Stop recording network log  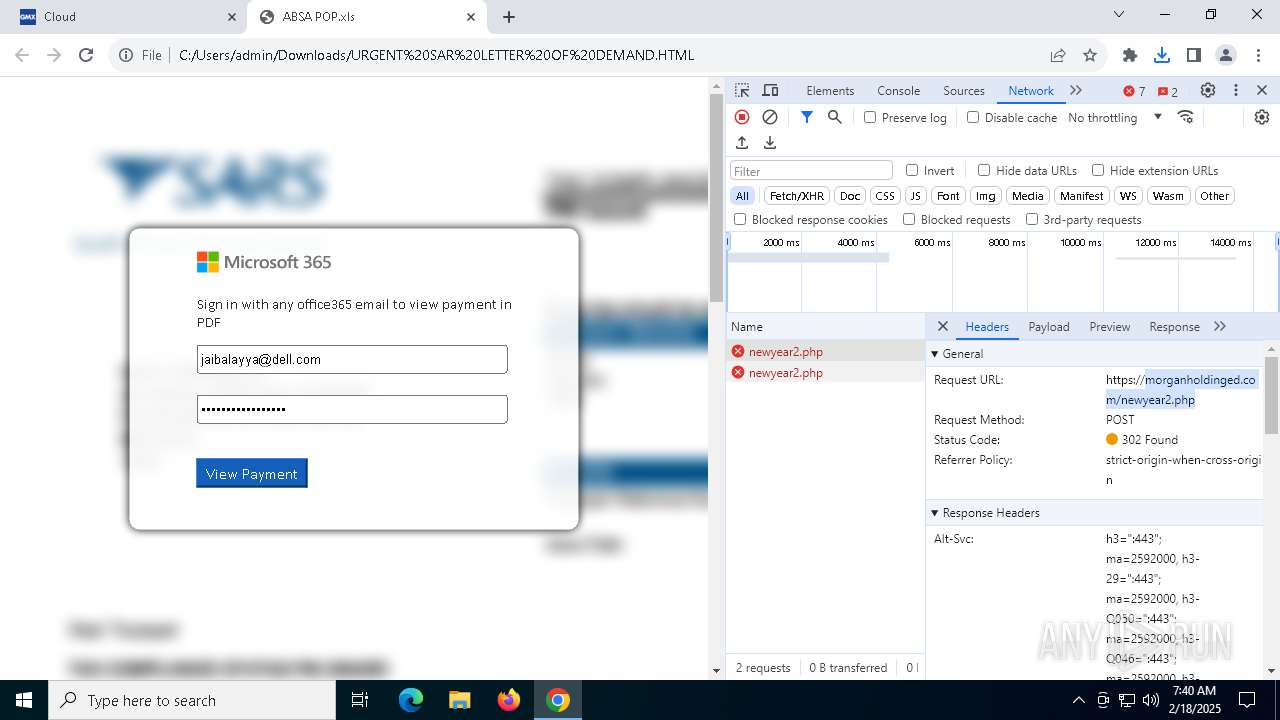click(x=742, y=117)
